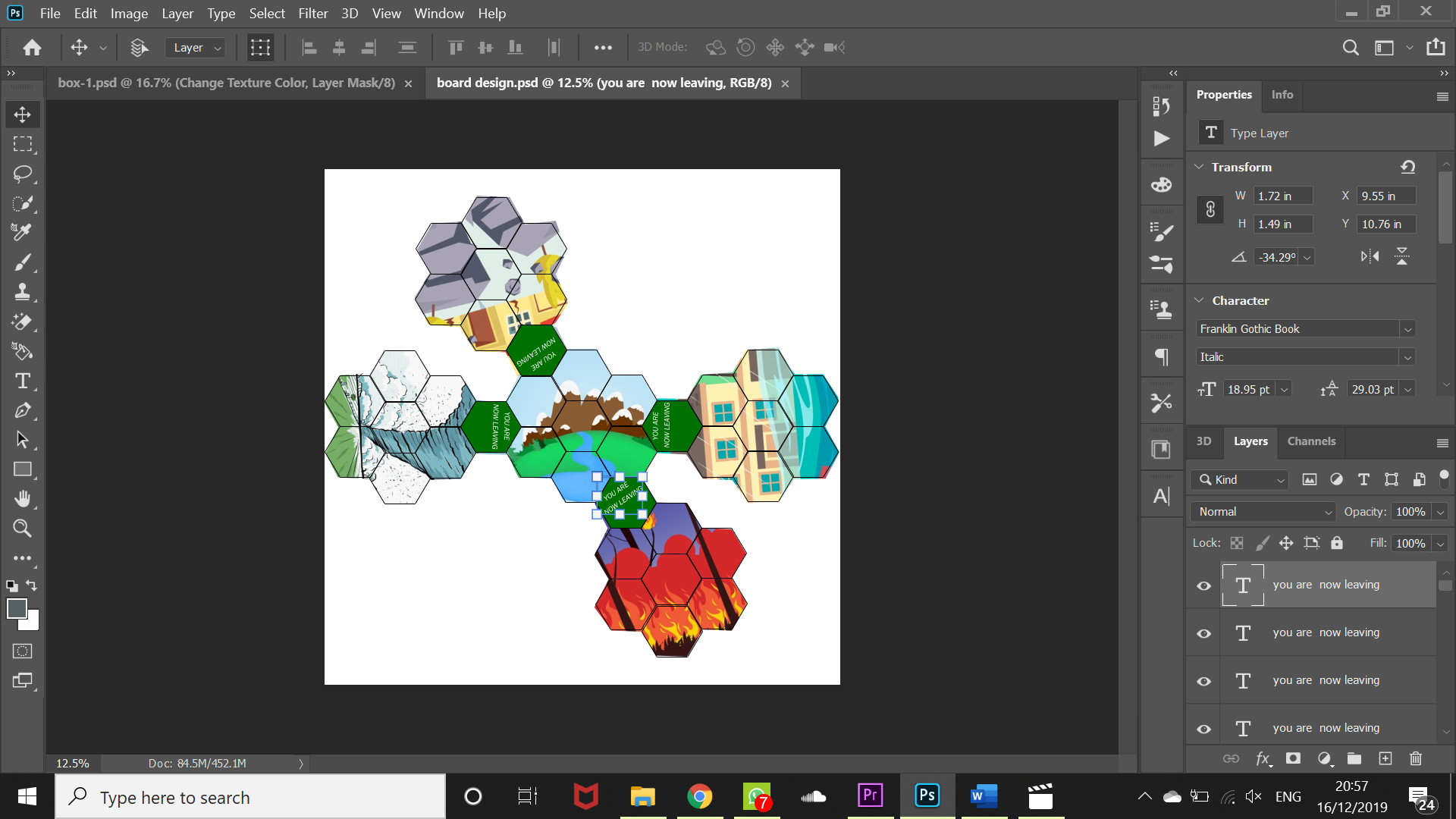
Task: Click the create new layer icon
Action: [x=1385, y=758]
